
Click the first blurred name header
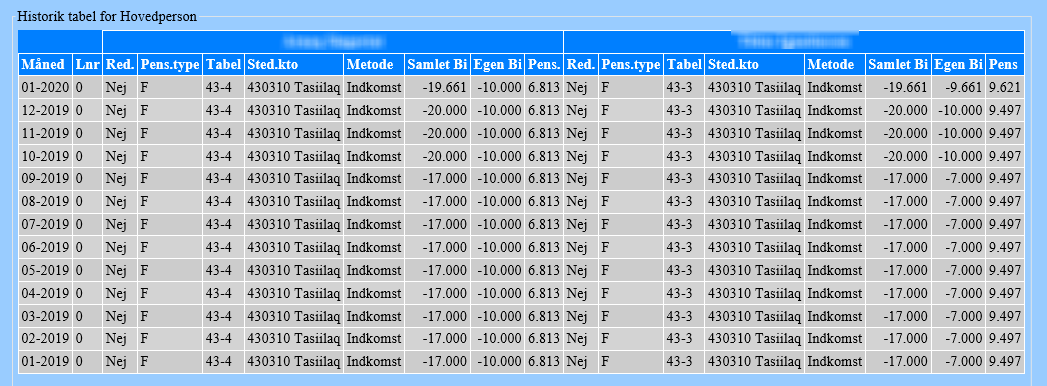pyautogui.click(x=333, y=41)
